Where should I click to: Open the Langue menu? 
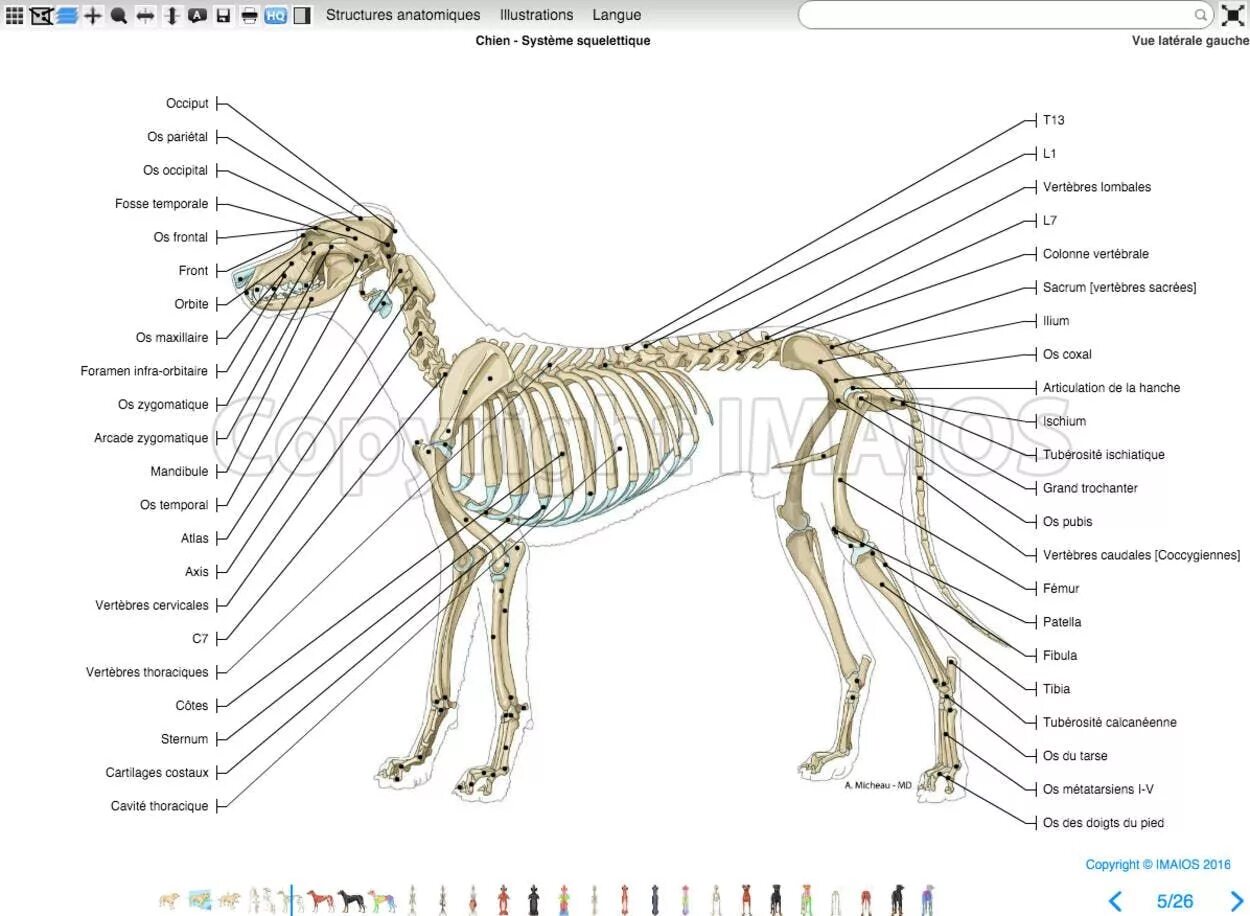[617, 15]
